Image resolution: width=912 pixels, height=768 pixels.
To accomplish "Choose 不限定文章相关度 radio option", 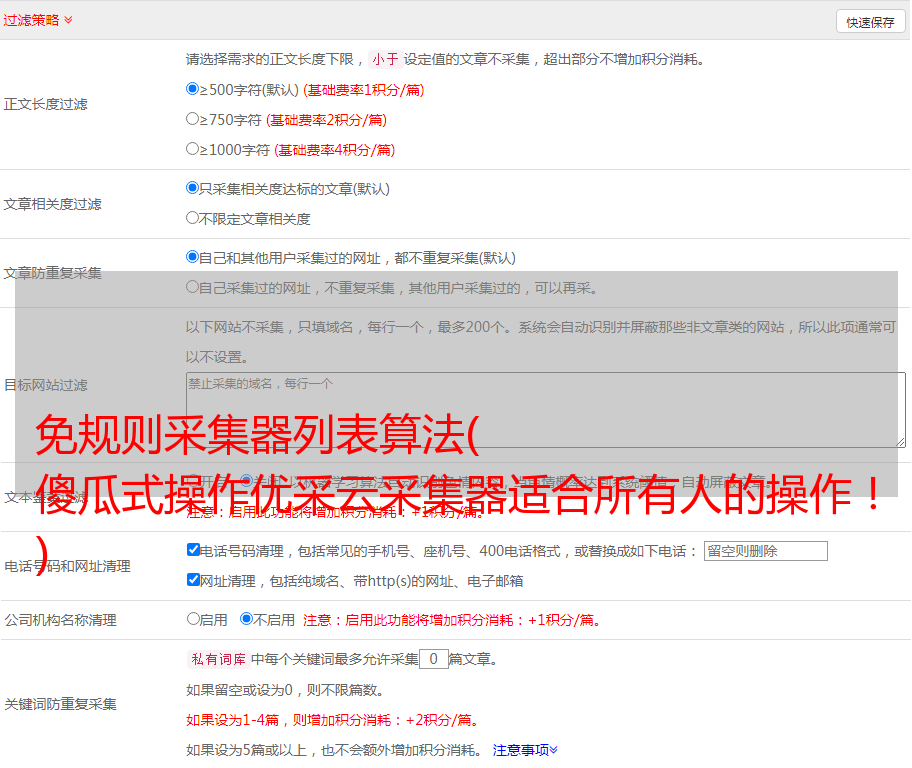I will [193, 218].
